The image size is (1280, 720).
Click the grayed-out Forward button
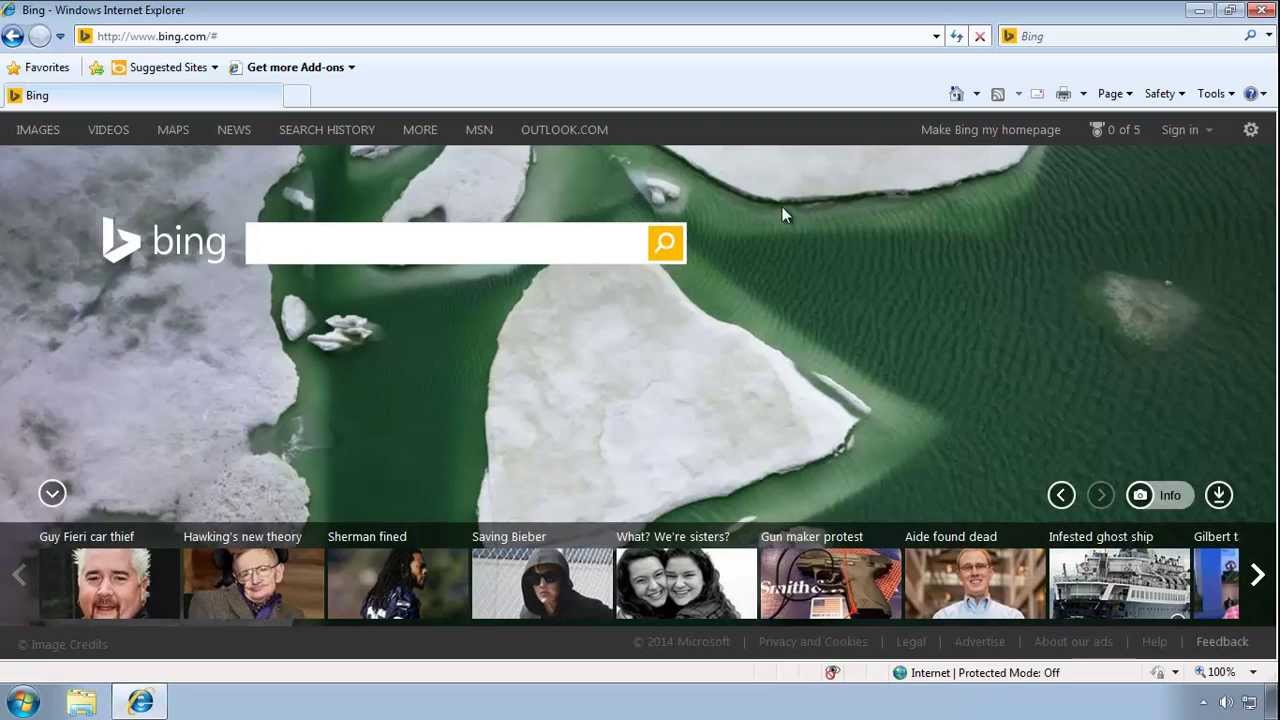click(x=39, y=36)
